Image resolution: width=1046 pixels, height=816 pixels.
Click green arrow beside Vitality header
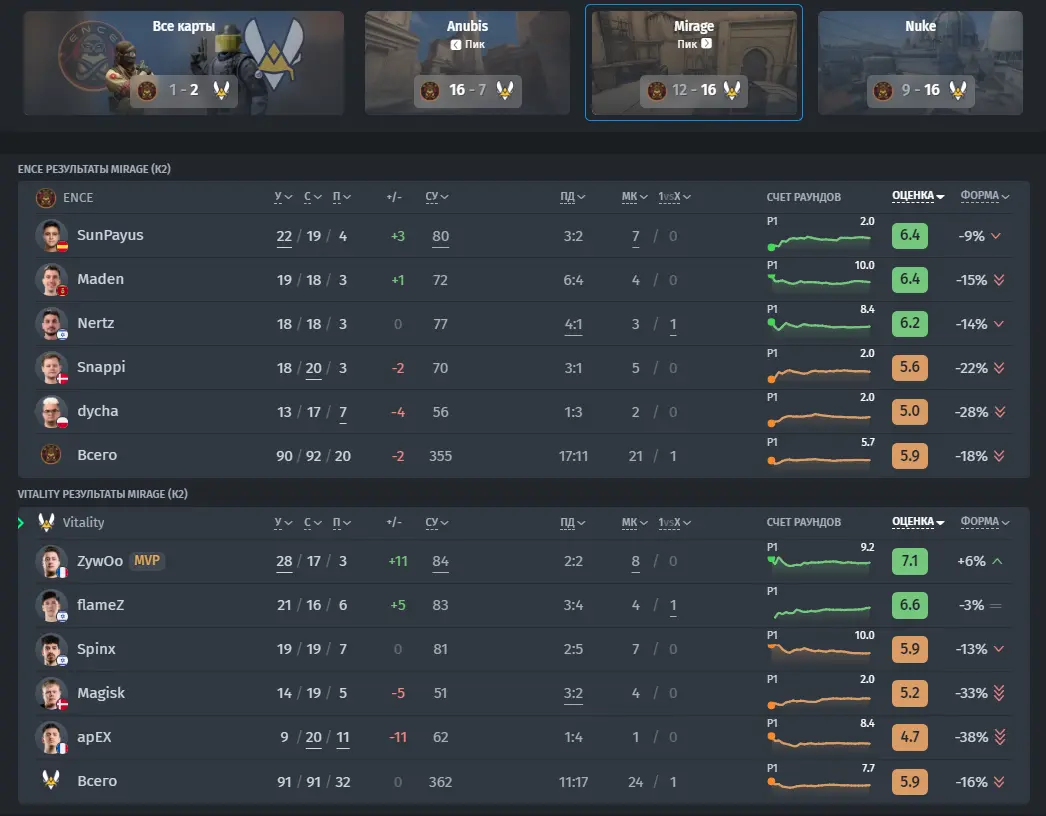pos(21,522)
